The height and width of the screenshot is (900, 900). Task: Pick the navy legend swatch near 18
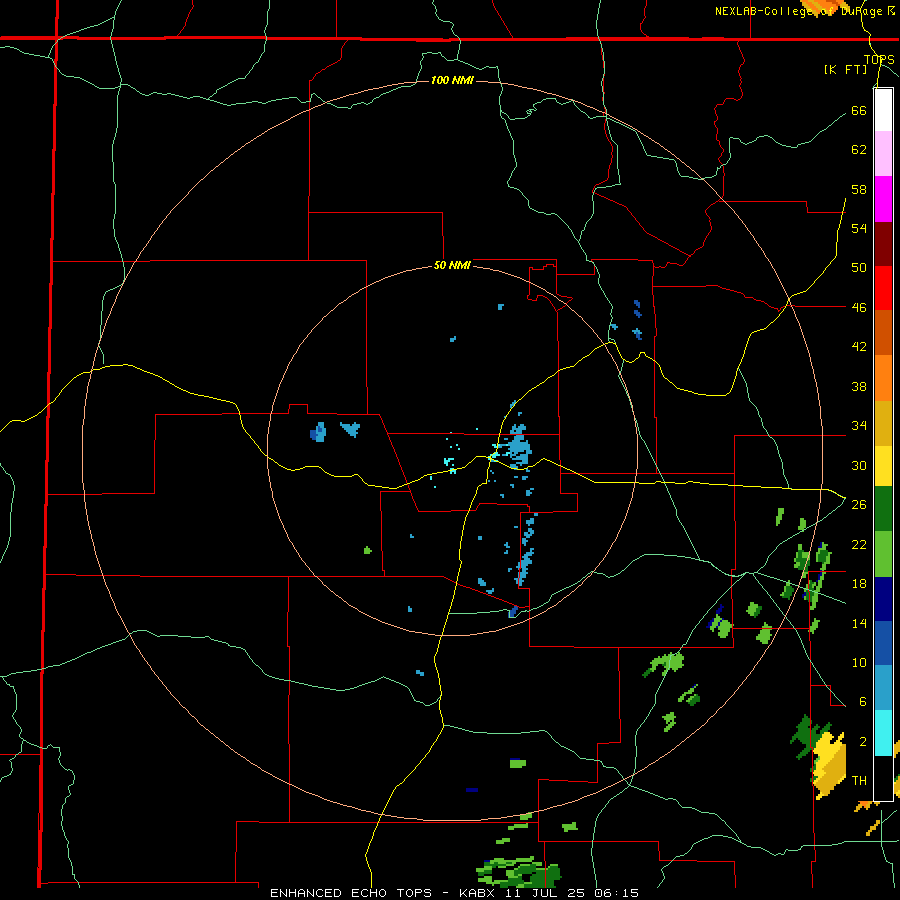pyautogui.click(x=883, y=599)
